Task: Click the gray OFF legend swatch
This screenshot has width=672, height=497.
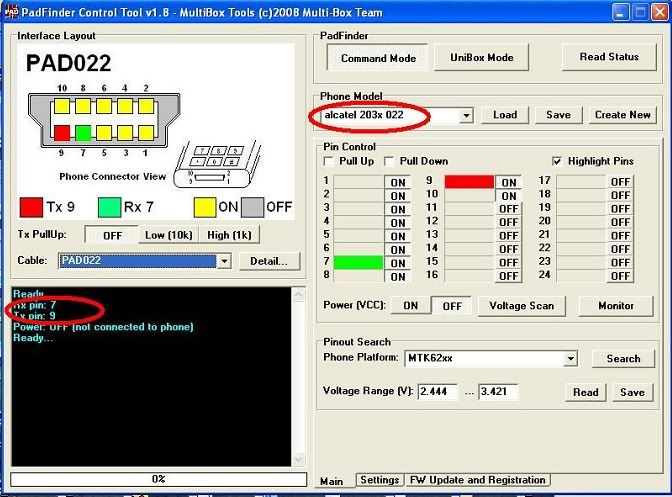Action: pyautogui.click(x=251, y=207)
